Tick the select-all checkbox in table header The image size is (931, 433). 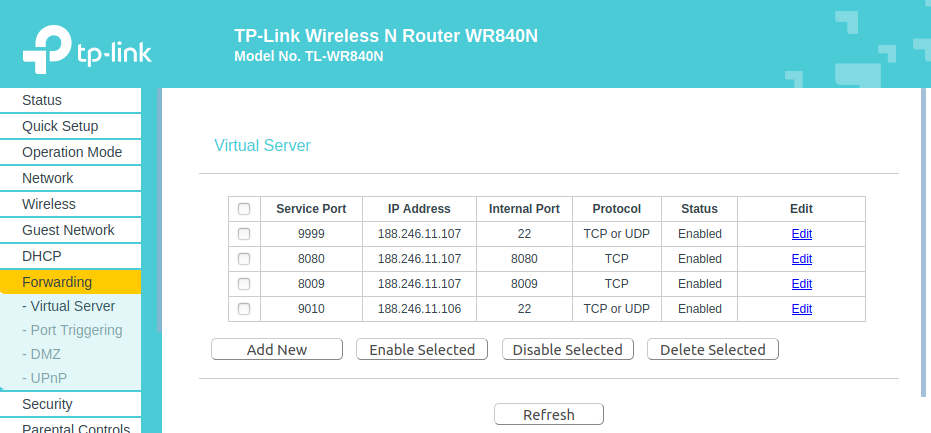(x=244, y=209)
